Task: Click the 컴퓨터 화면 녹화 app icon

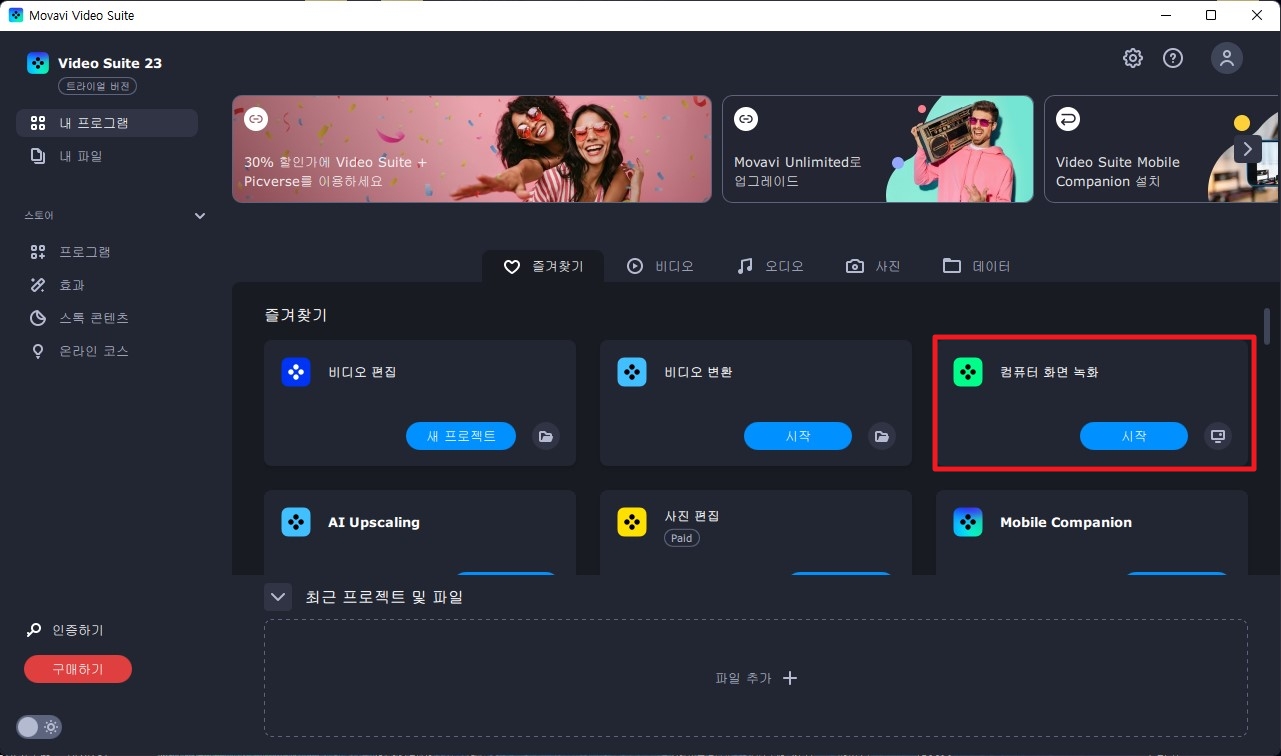Action: 968,372
